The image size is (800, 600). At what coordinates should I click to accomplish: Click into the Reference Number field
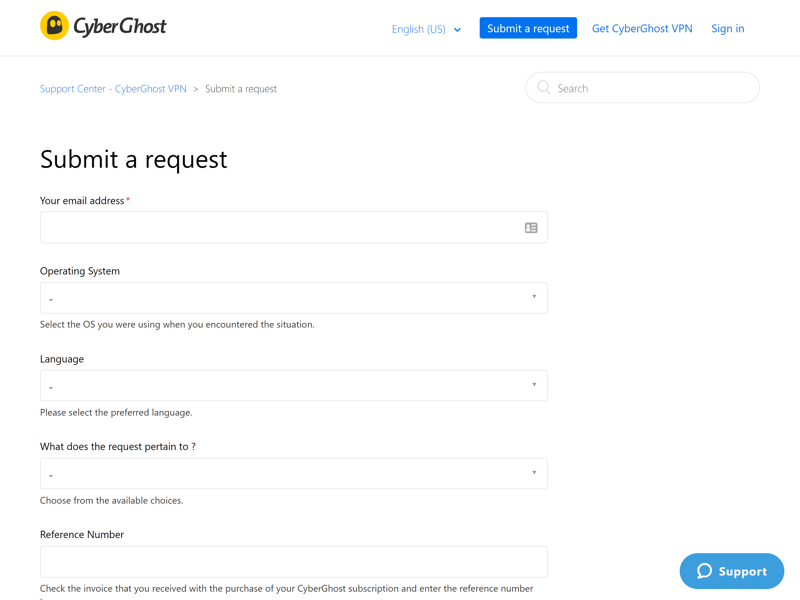point(293,561)
